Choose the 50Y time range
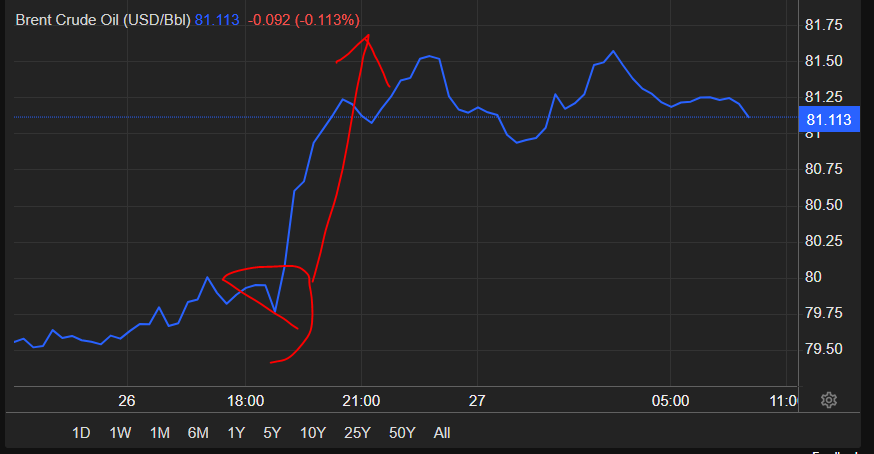Viewport: 874px width, 454px height. point(402,433)
